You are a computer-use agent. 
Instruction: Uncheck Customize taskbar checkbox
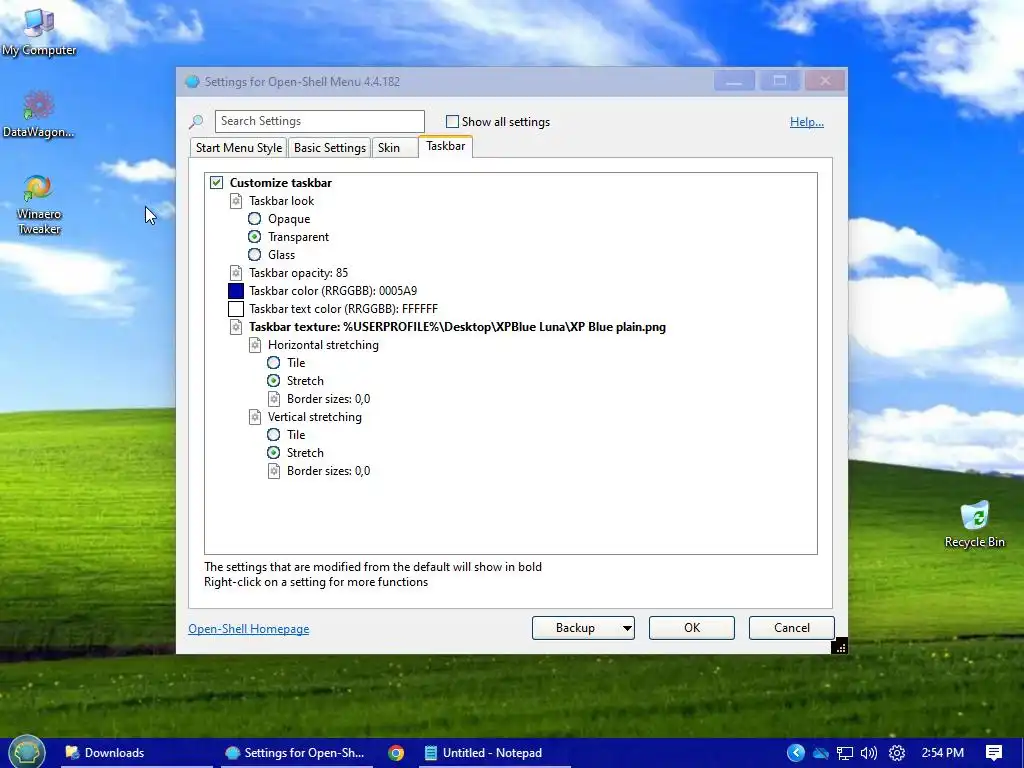(217, 183)
